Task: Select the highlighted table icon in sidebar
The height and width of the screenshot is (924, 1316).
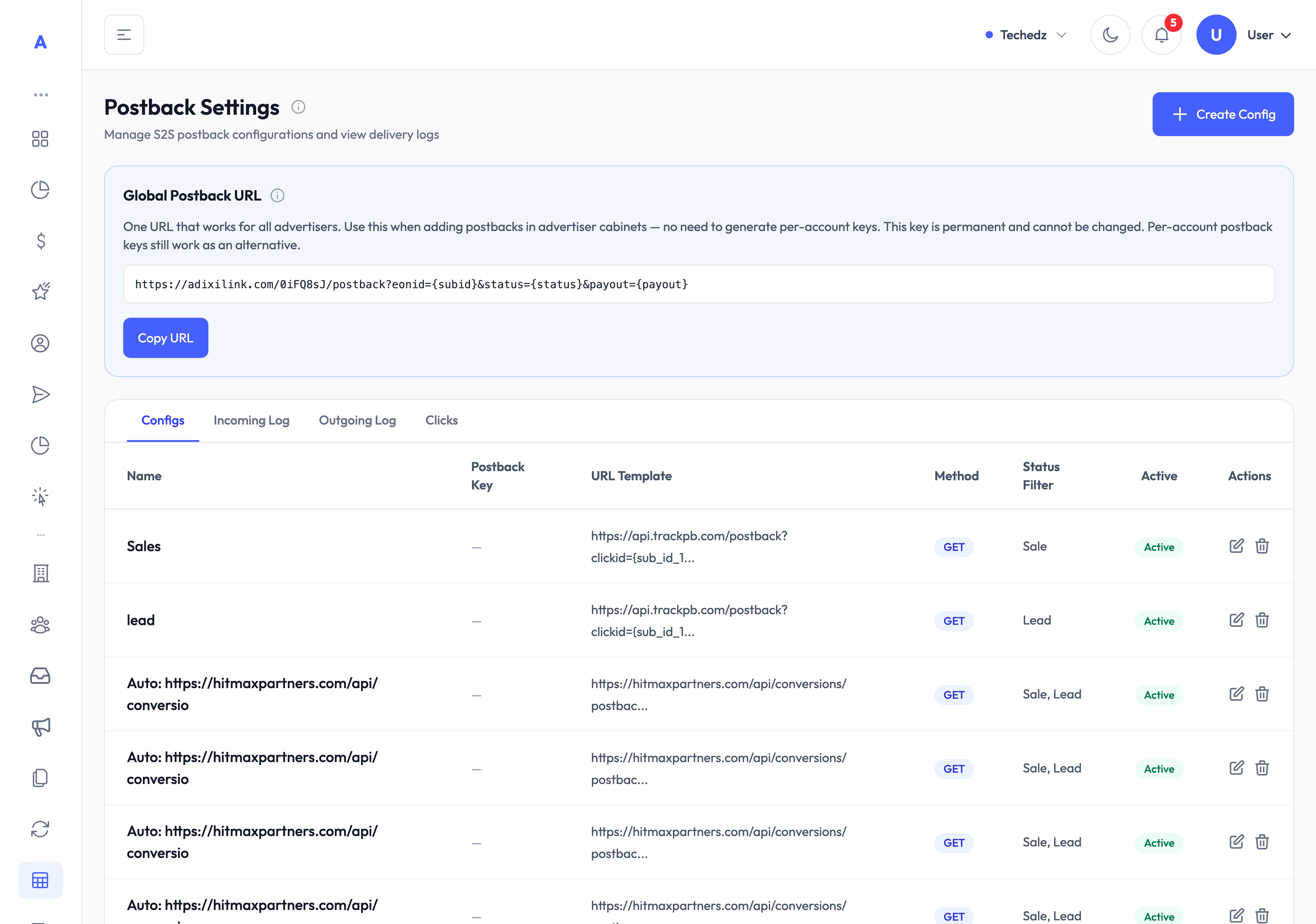Action: tap(40, 880)
